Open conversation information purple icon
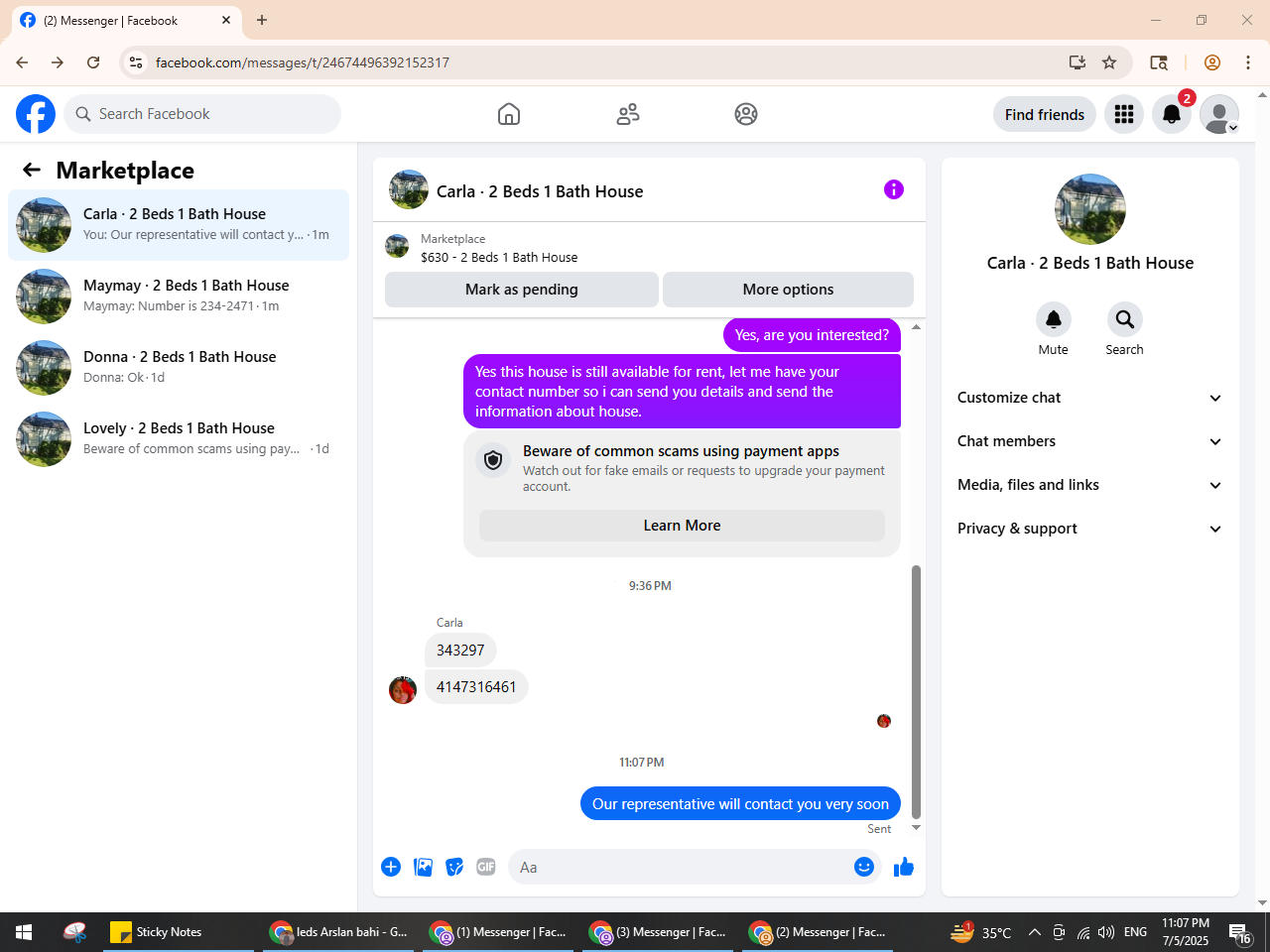 (x=894, y=189)
